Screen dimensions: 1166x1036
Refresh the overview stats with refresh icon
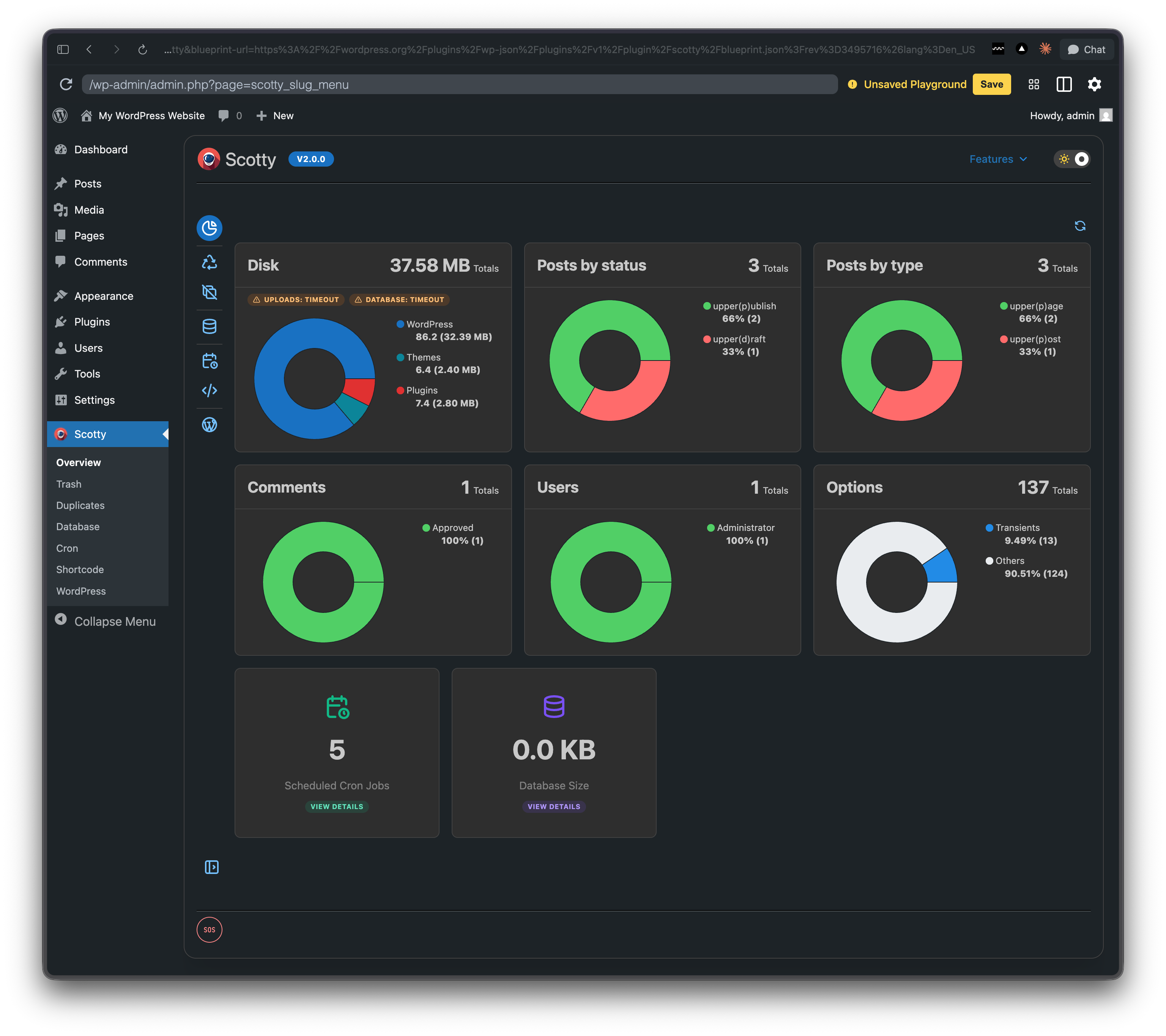click(1080, 226)
